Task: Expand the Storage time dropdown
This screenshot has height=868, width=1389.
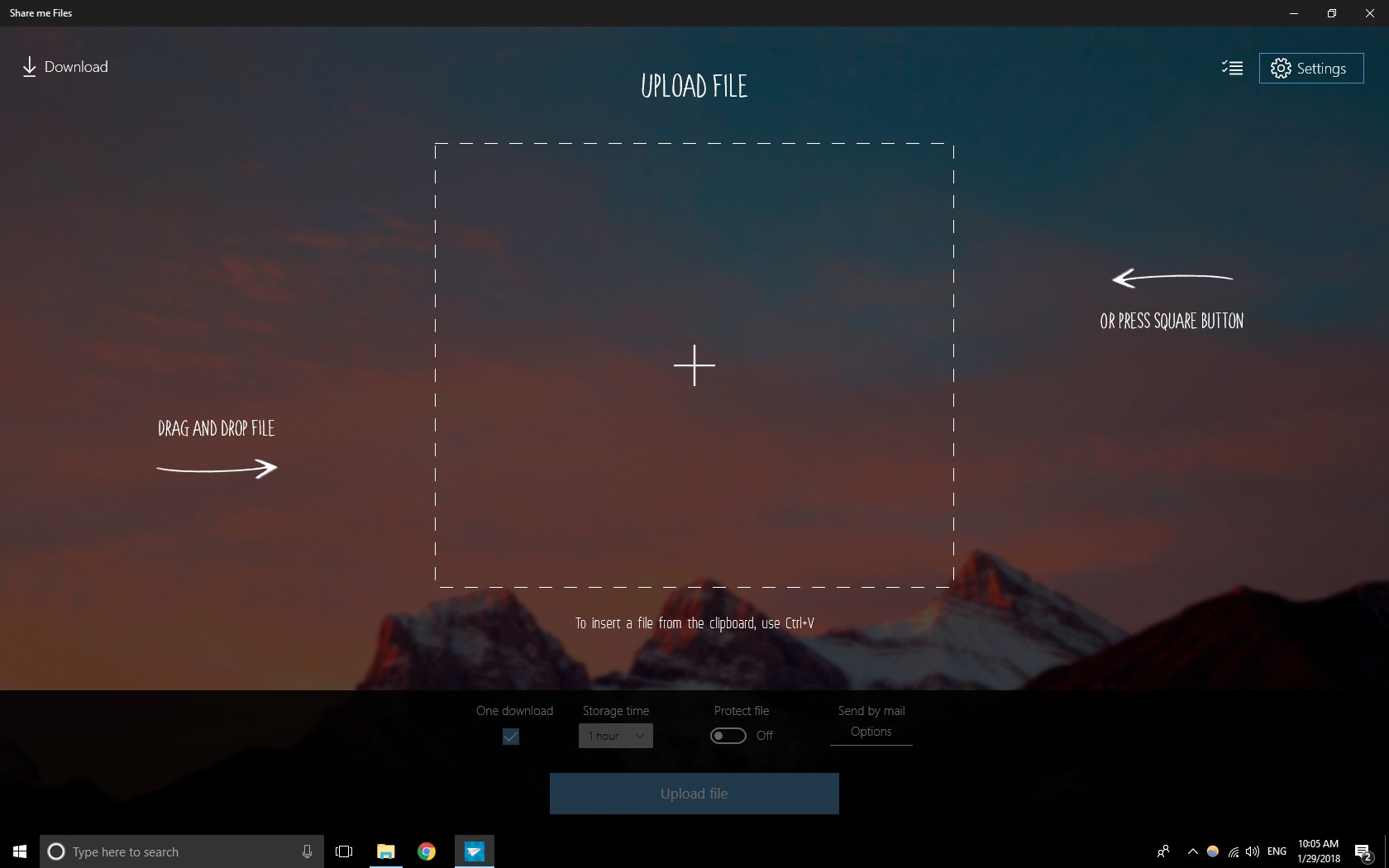Action: pos(615,736)
